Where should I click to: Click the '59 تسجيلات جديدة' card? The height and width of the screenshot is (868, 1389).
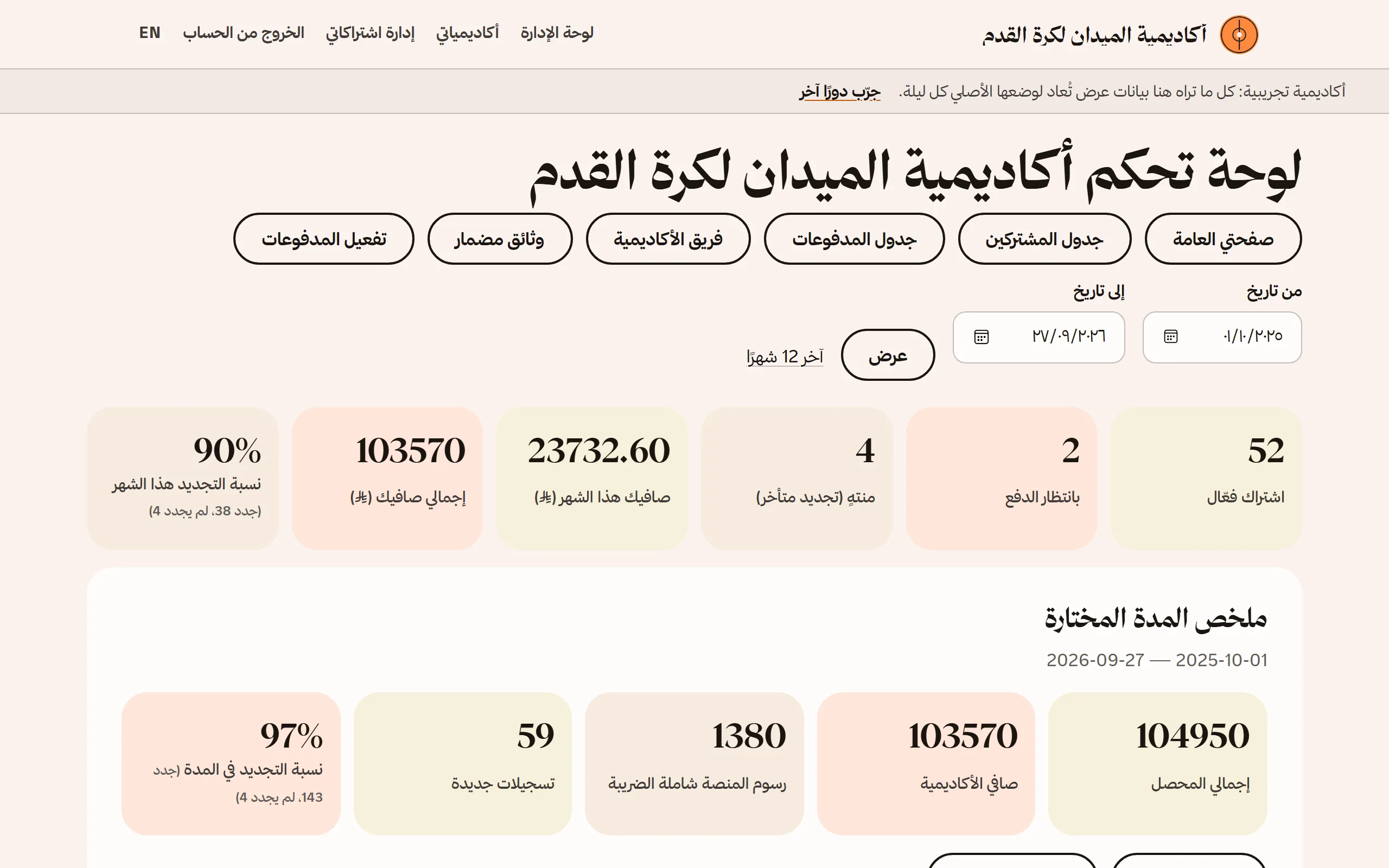click(x=463, y=763)
